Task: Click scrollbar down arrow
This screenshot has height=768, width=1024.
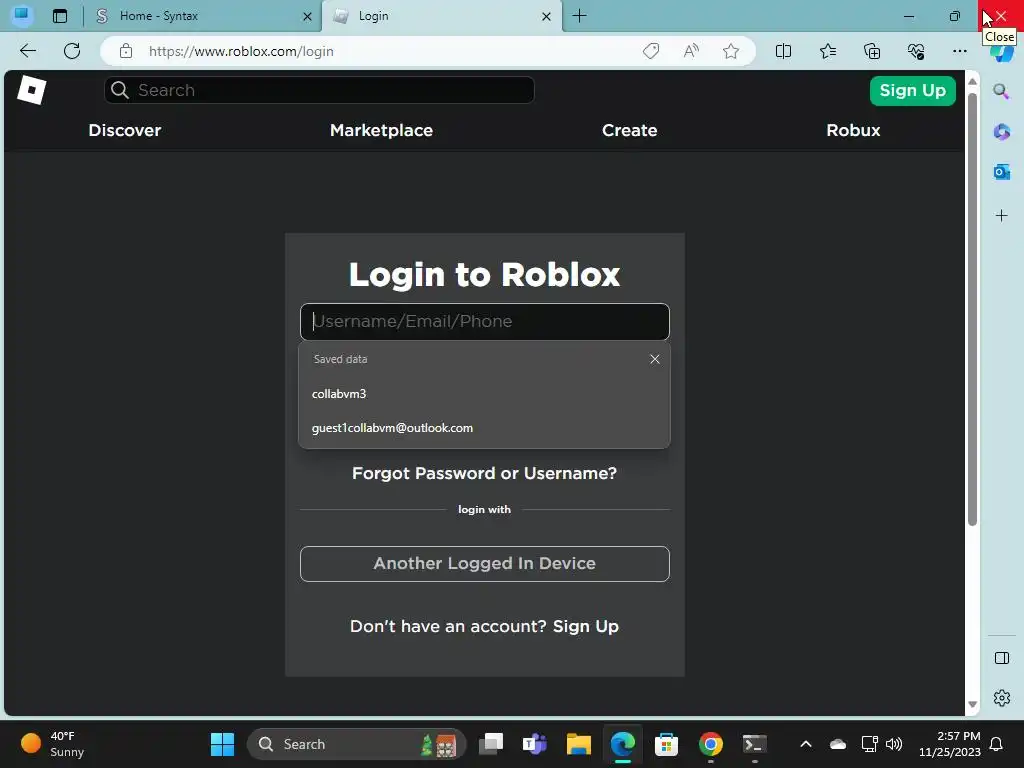Action: click(972, 705)
